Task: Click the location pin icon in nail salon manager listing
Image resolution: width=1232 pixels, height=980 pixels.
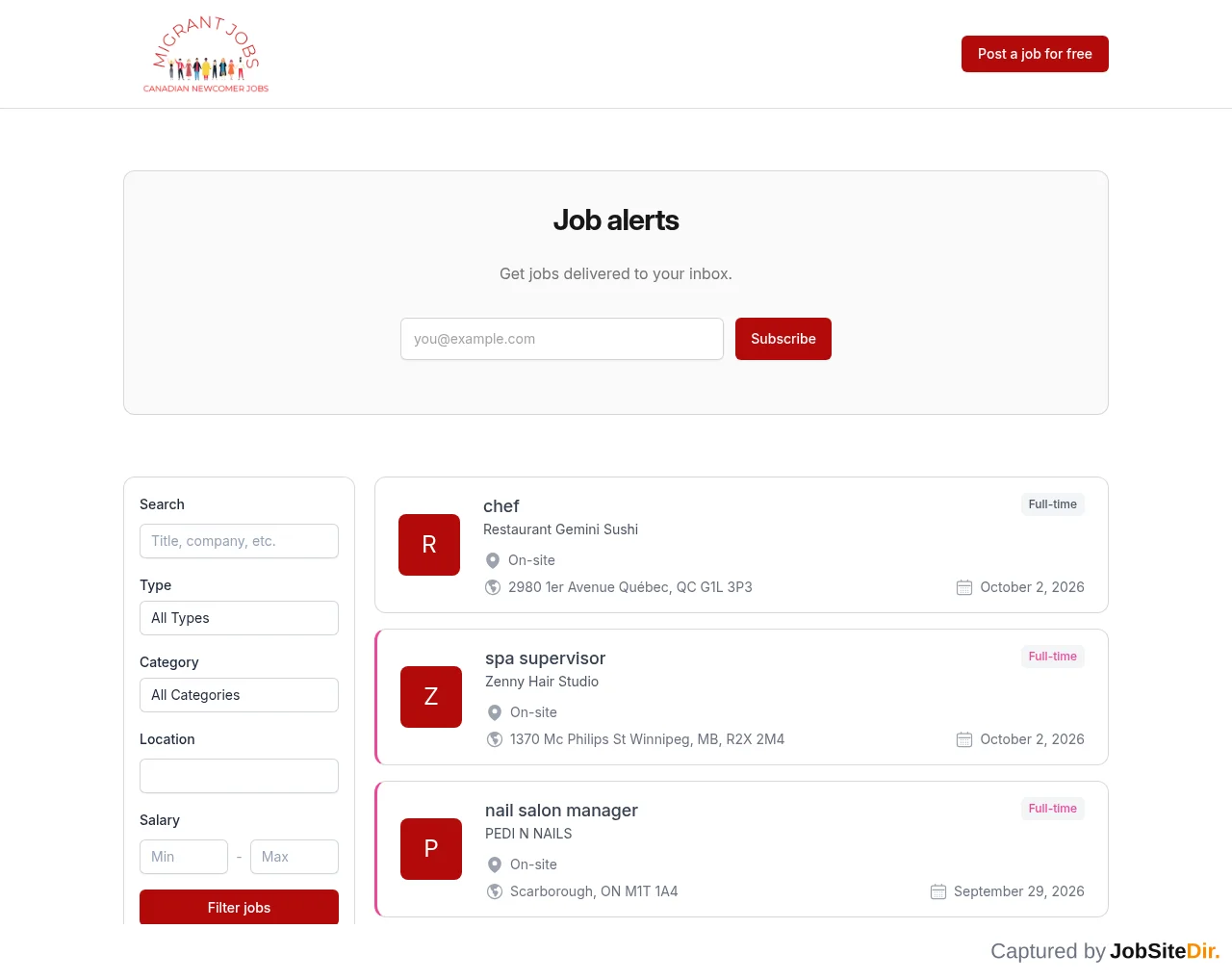Action: (x=495, y=864)
